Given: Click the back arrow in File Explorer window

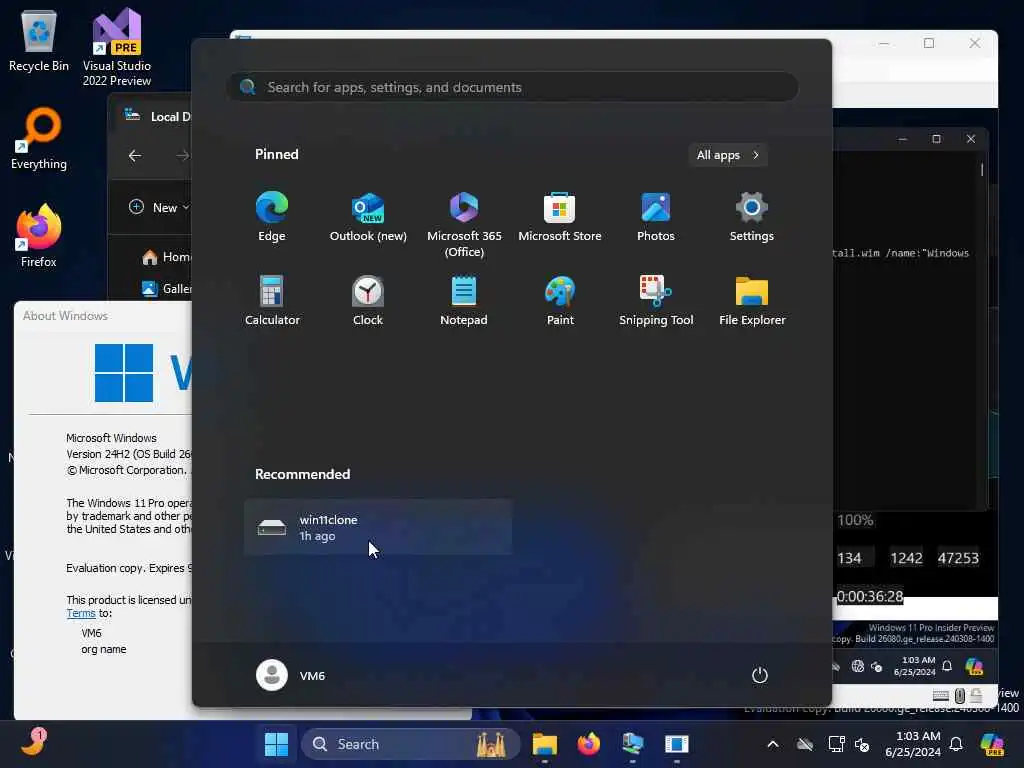Looking at the screenshot, I should pyautogui.click(x=135, y=155).
